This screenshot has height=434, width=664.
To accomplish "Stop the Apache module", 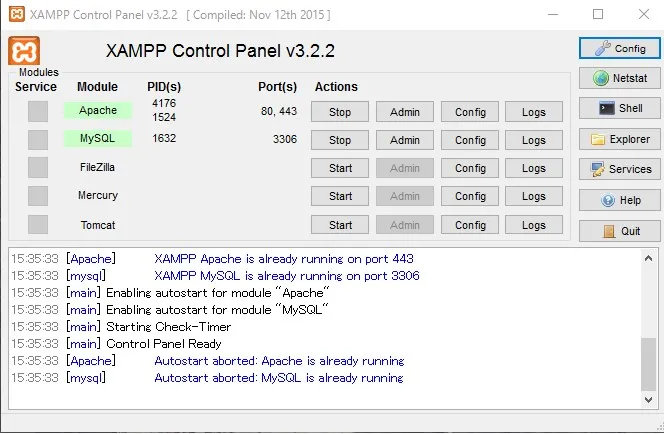I will [340, 112].
